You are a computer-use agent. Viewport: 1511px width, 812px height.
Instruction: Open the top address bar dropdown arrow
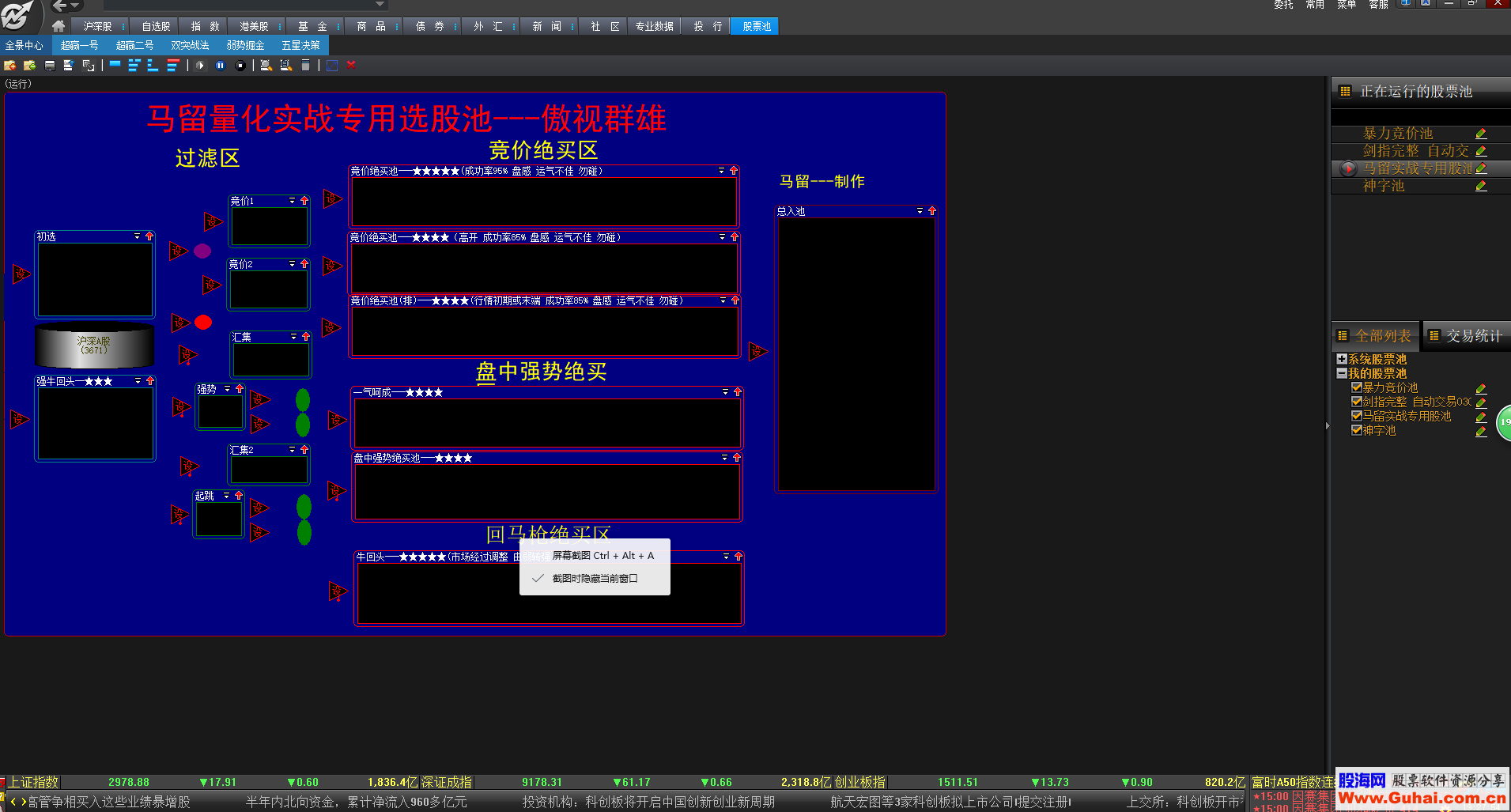click(380, 5)
